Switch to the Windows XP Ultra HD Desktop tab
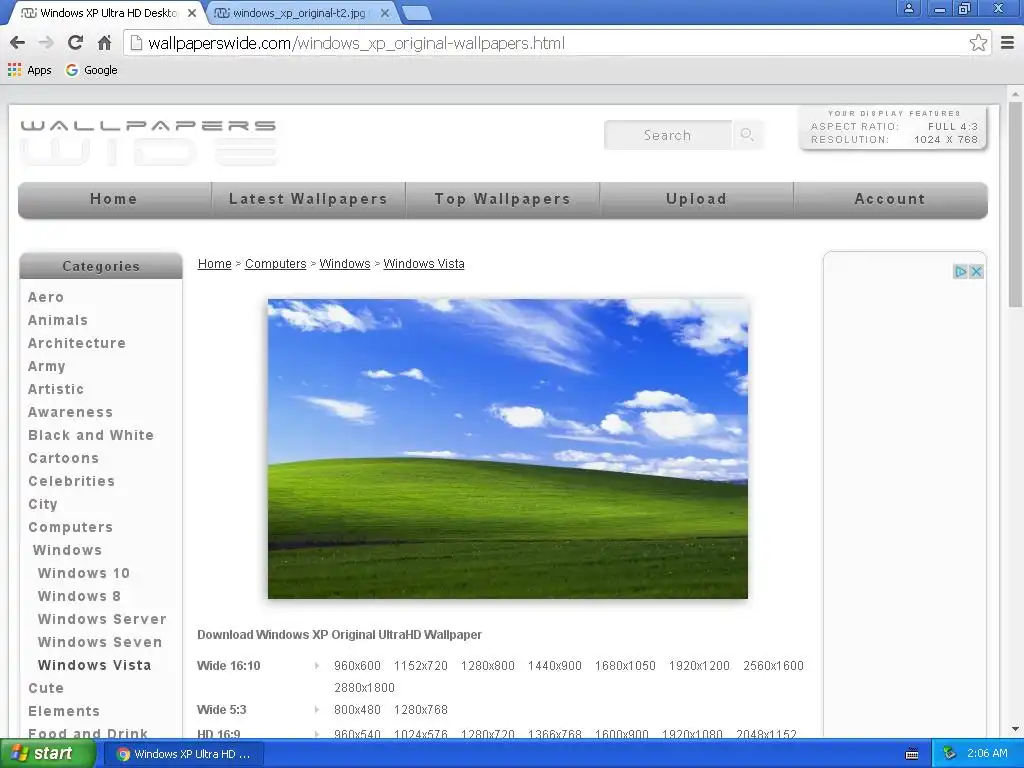Image resolution: width=1024 pixels, height=768 pixels. (108, 13)
